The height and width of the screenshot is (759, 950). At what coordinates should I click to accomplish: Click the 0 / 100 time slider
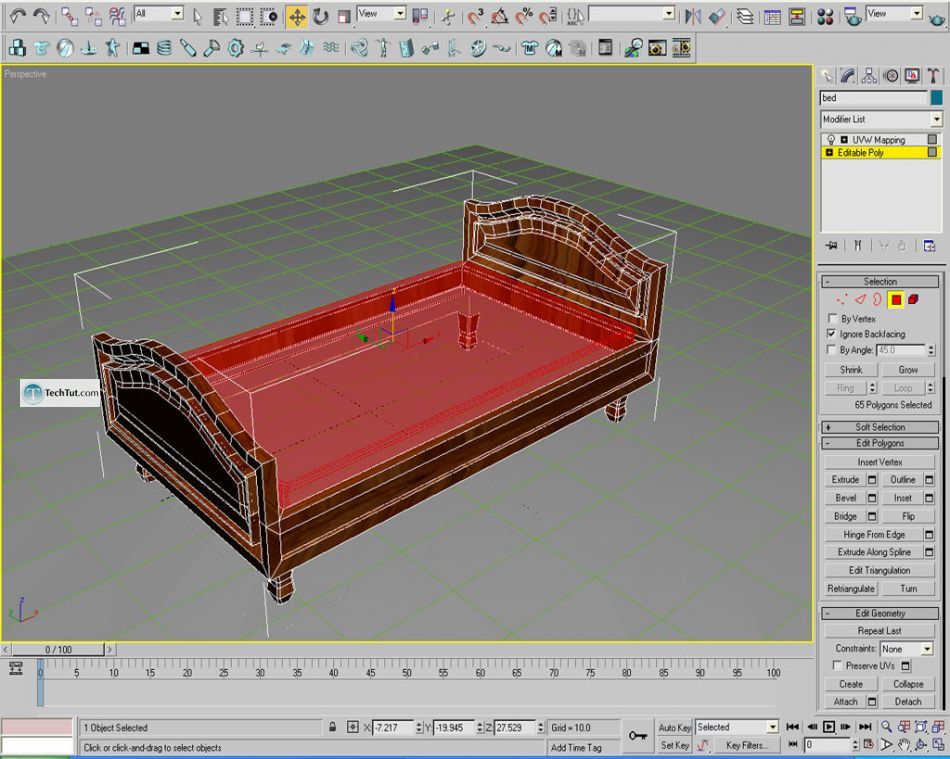click(58, 649)
